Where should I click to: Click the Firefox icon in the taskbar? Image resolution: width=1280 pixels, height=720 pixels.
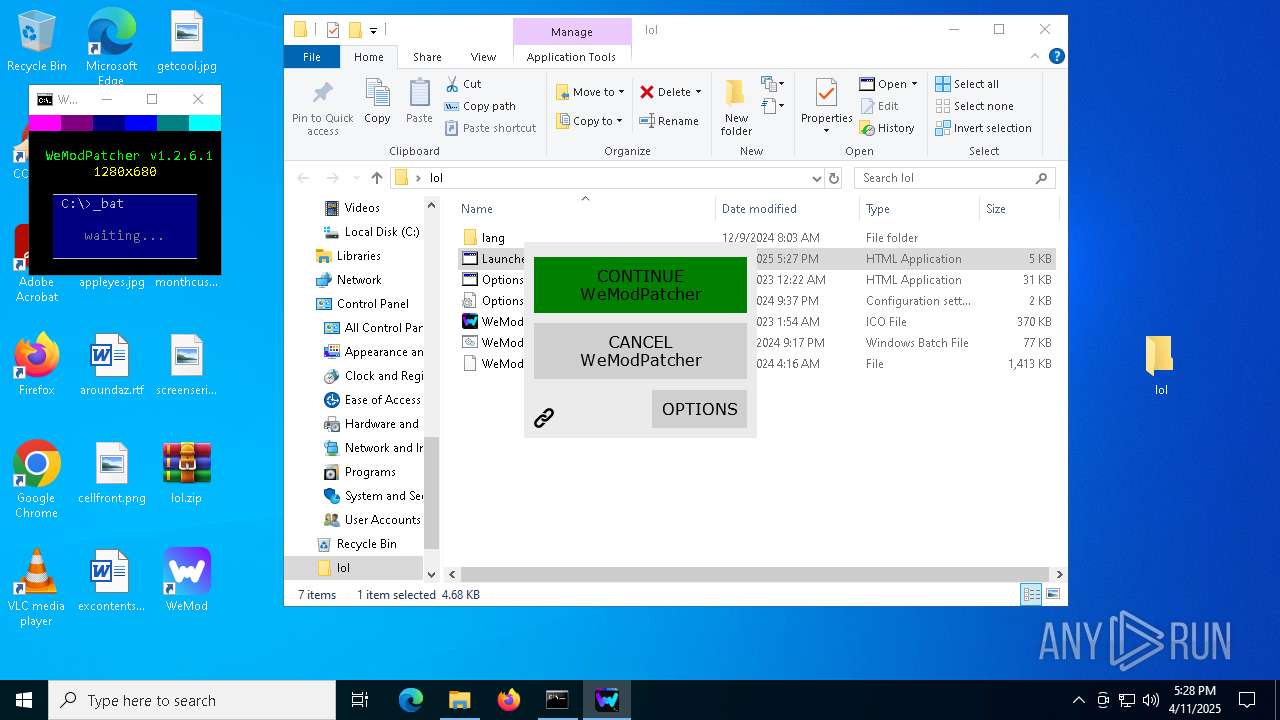[509, 700]
